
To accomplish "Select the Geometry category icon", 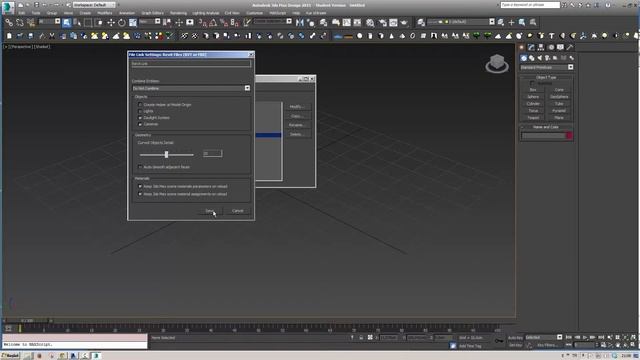I will point(524,58).
